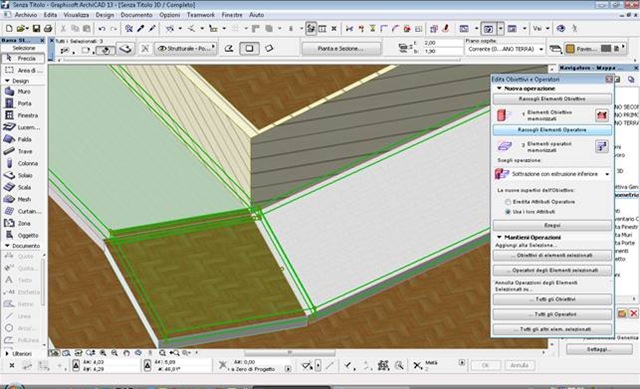Select Eredita Attributi Operatore radio button

pos(508,202)
